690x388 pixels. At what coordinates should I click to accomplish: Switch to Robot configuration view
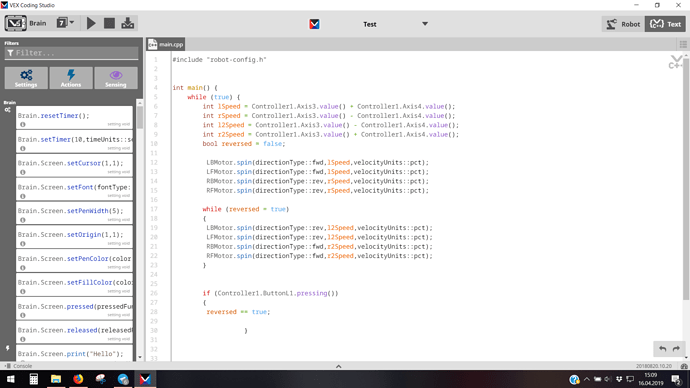[623, 24]
